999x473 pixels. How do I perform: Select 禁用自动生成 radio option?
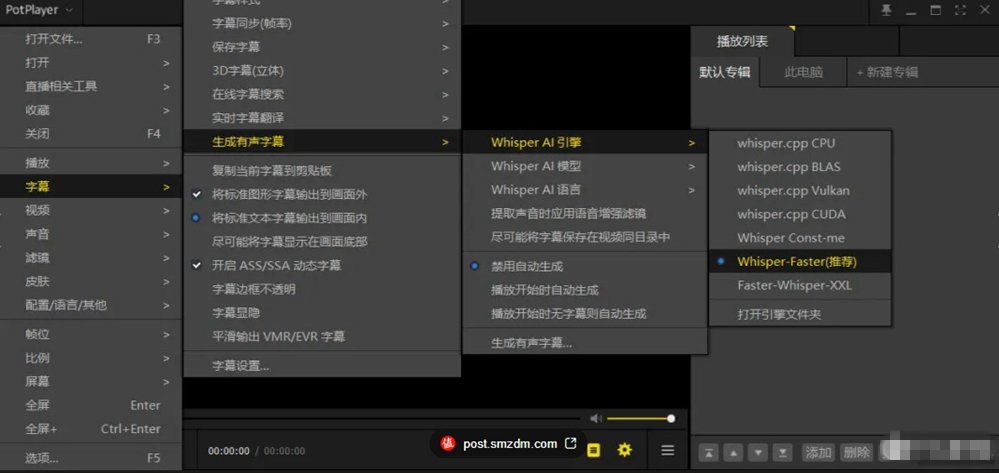585,266
